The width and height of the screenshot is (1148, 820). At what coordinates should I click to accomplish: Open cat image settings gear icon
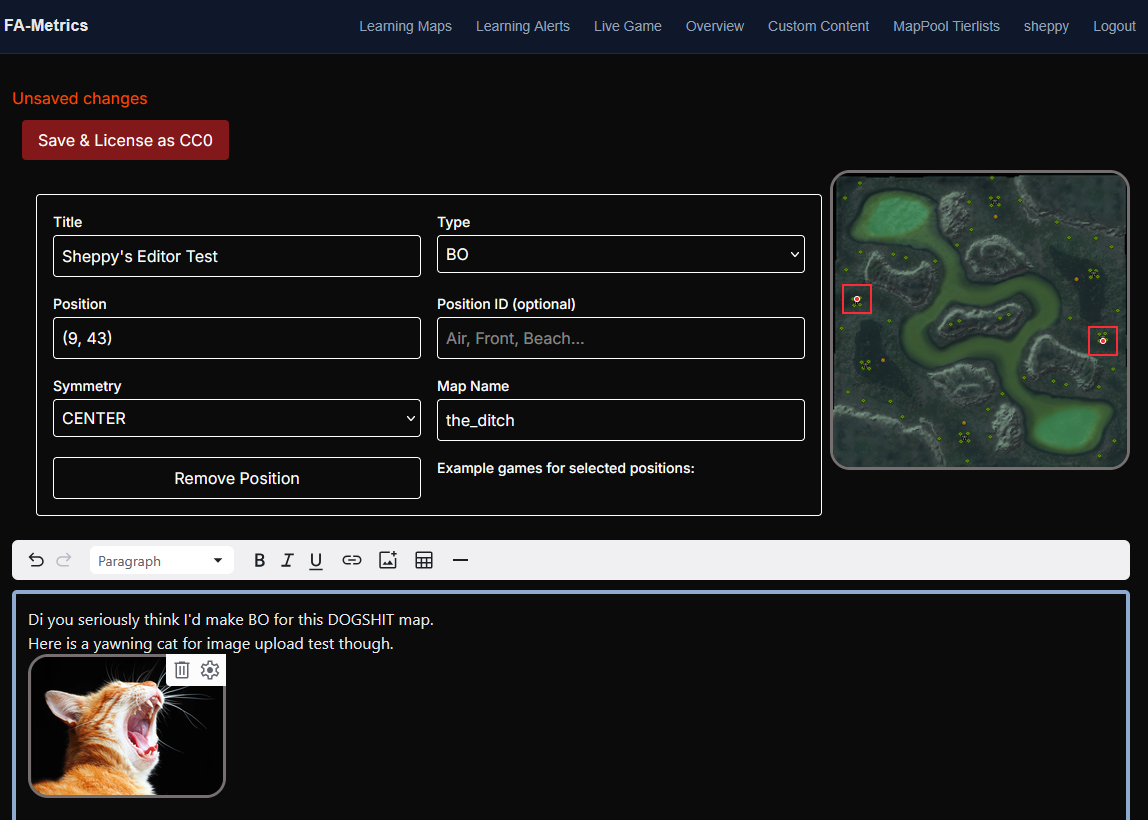coord(210,670)
